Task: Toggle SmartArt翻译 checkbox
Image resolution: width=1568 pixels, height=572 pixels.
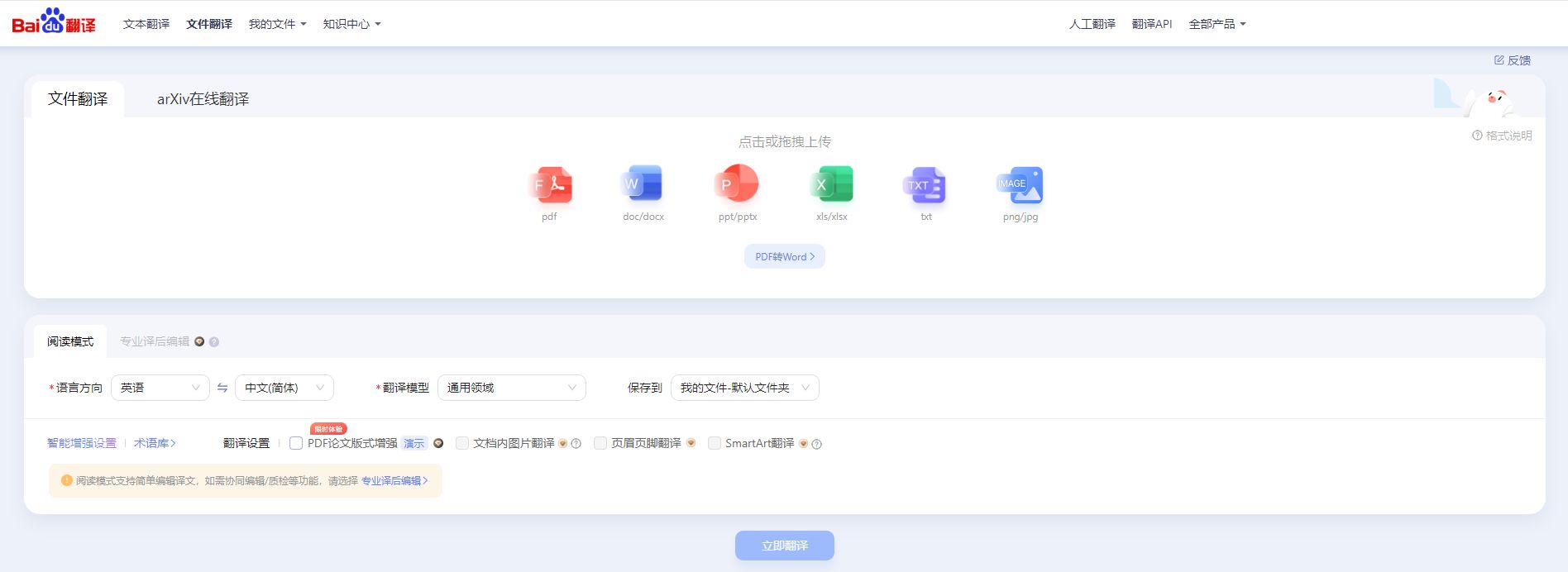Action: tap(715, 443)
